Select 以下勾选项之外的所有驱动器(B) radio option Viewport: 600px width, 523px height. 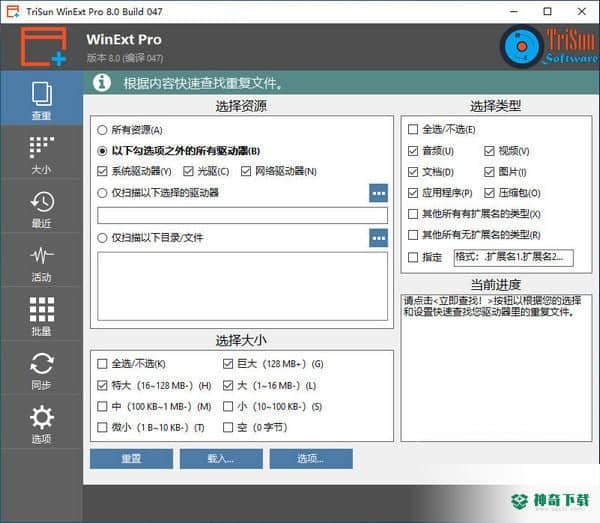coord(102,151)
